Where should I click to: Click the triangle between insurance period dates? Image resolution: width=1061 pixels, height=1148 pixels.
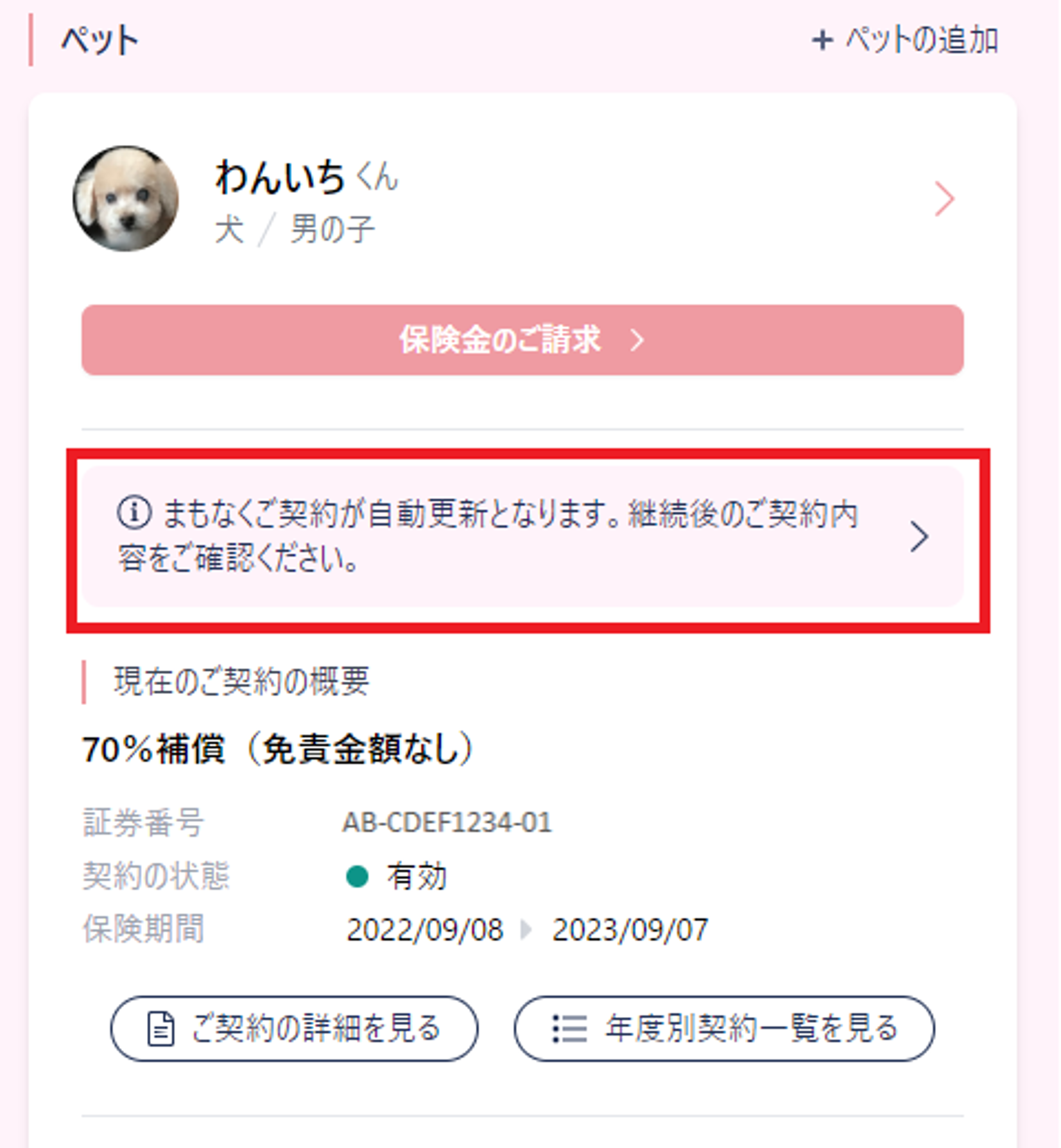pos(526,930)
